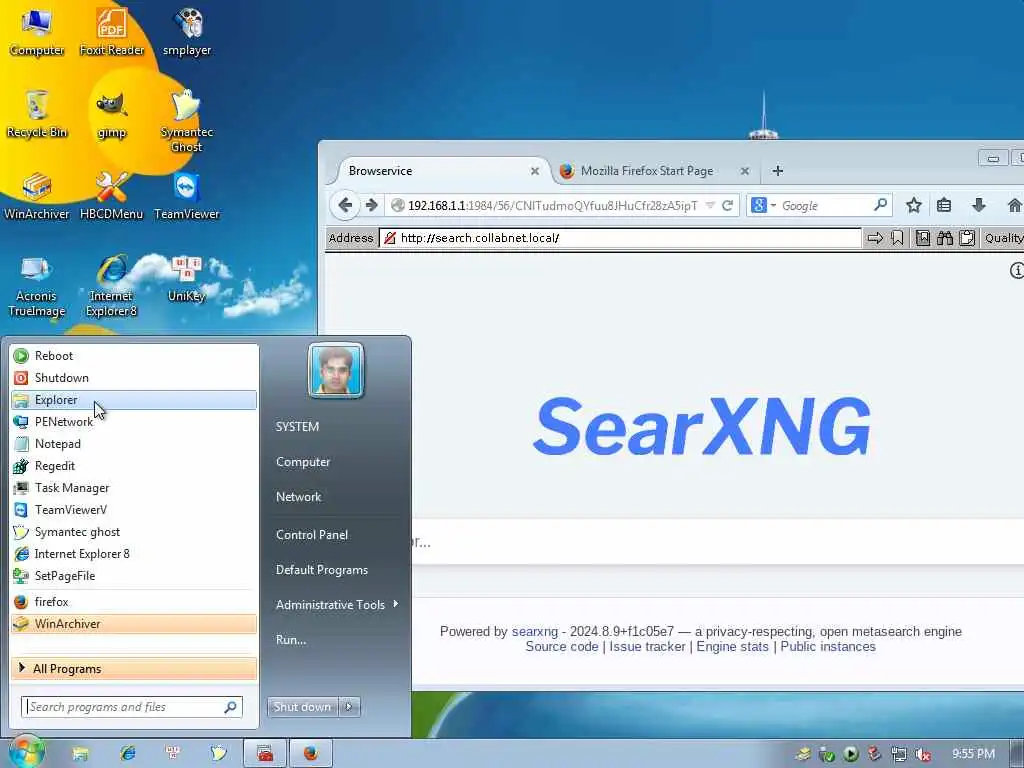Click magnifier in Google search box

(880, 205)
